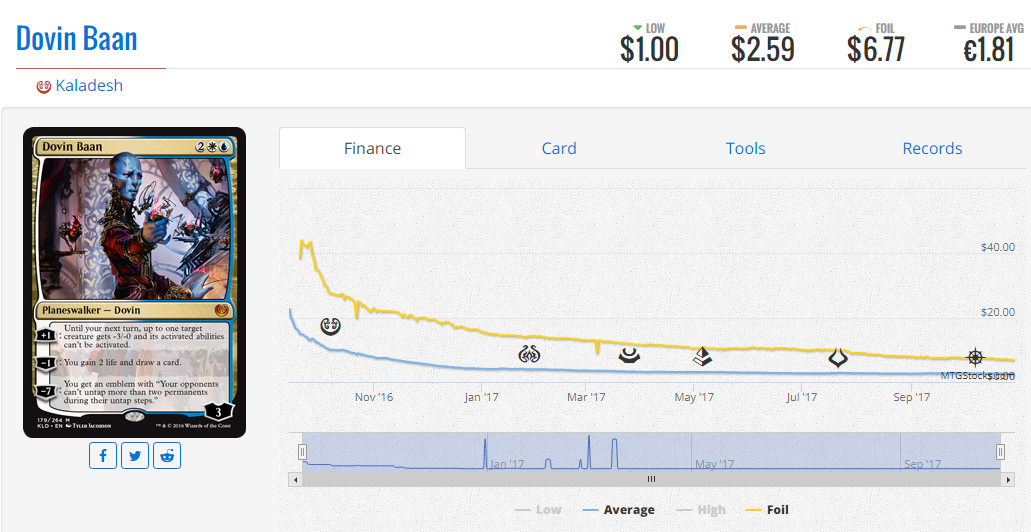Share card on Twitter

point(135,456)
